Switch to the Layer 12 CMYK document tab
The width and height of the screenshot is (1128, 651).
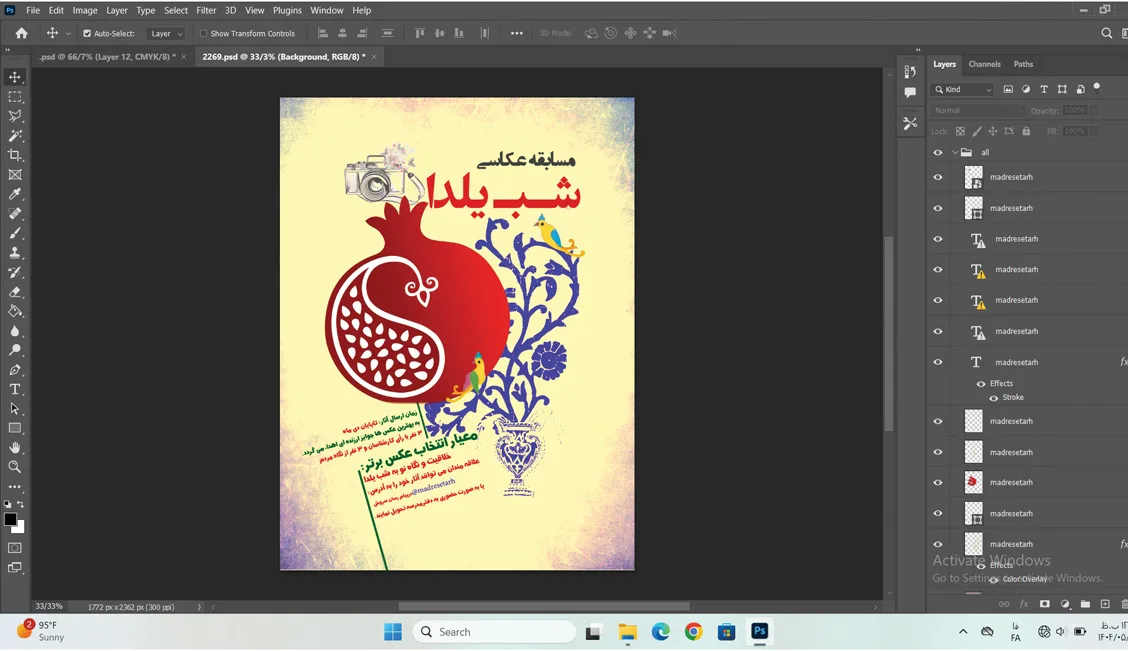pyautogui.click(x=106, y=57)
